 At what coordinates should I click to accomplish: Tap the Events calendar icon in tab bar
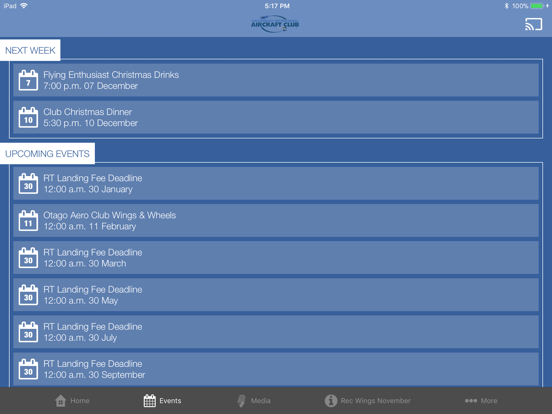[x=150, y=401]
